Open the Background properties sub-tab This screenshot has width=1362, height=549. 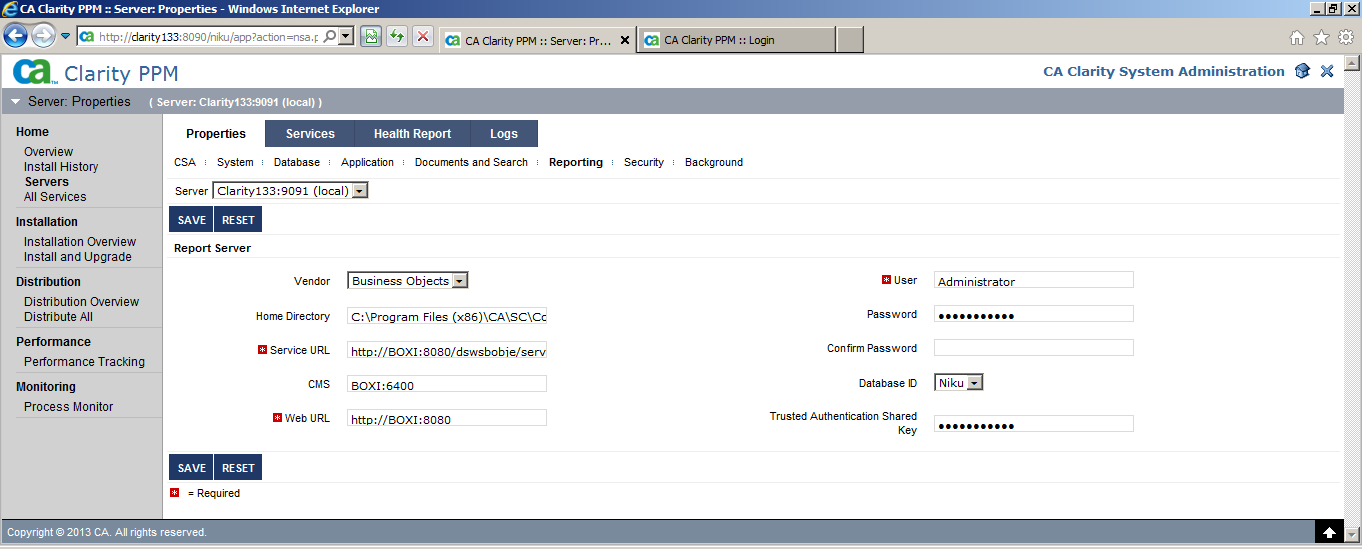tap(714, 162)
